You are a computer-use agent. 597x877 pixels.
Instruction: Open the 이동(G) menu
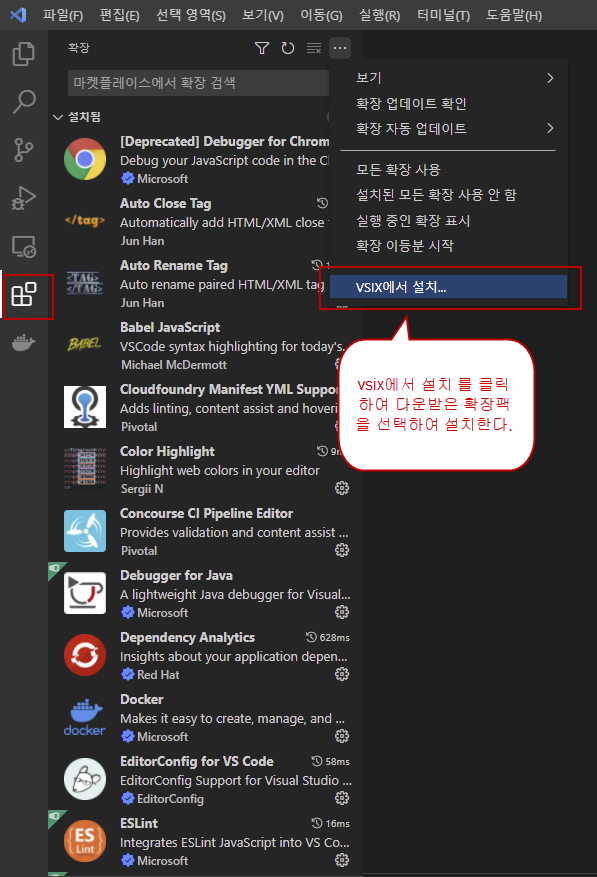point(321,15)
